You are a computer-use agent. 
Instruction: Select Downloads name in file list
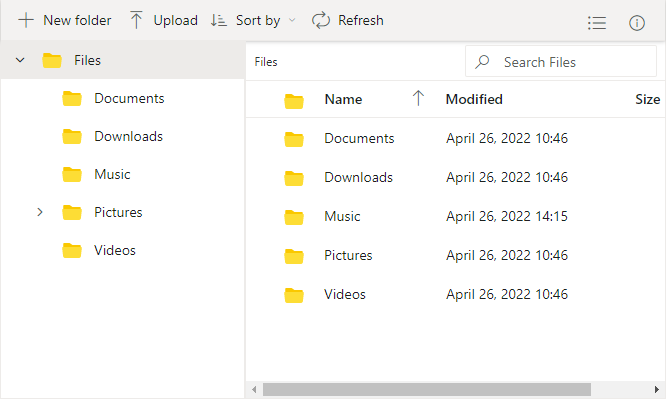358,177
